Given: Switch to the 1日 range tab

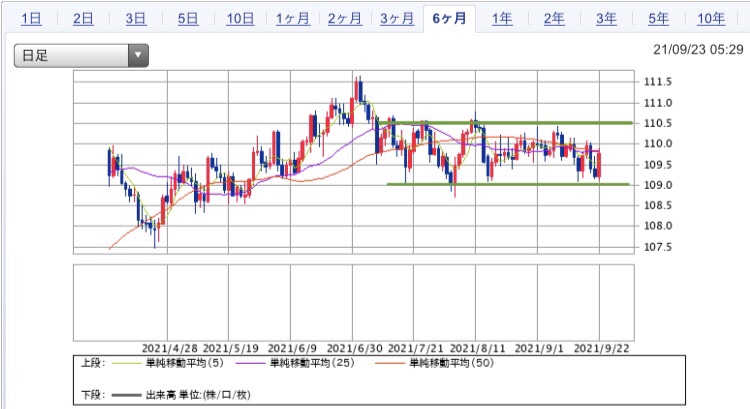Looking at the screenshot, I should [x=31, y=19].
